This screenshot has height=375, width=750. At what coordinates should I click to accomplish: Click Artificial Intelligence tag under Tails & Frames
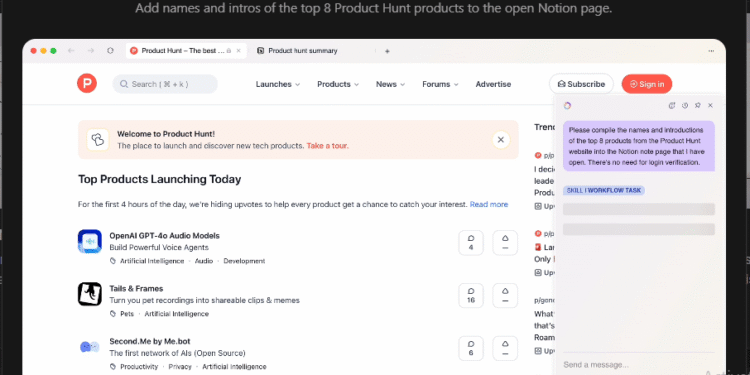[176, 314]
